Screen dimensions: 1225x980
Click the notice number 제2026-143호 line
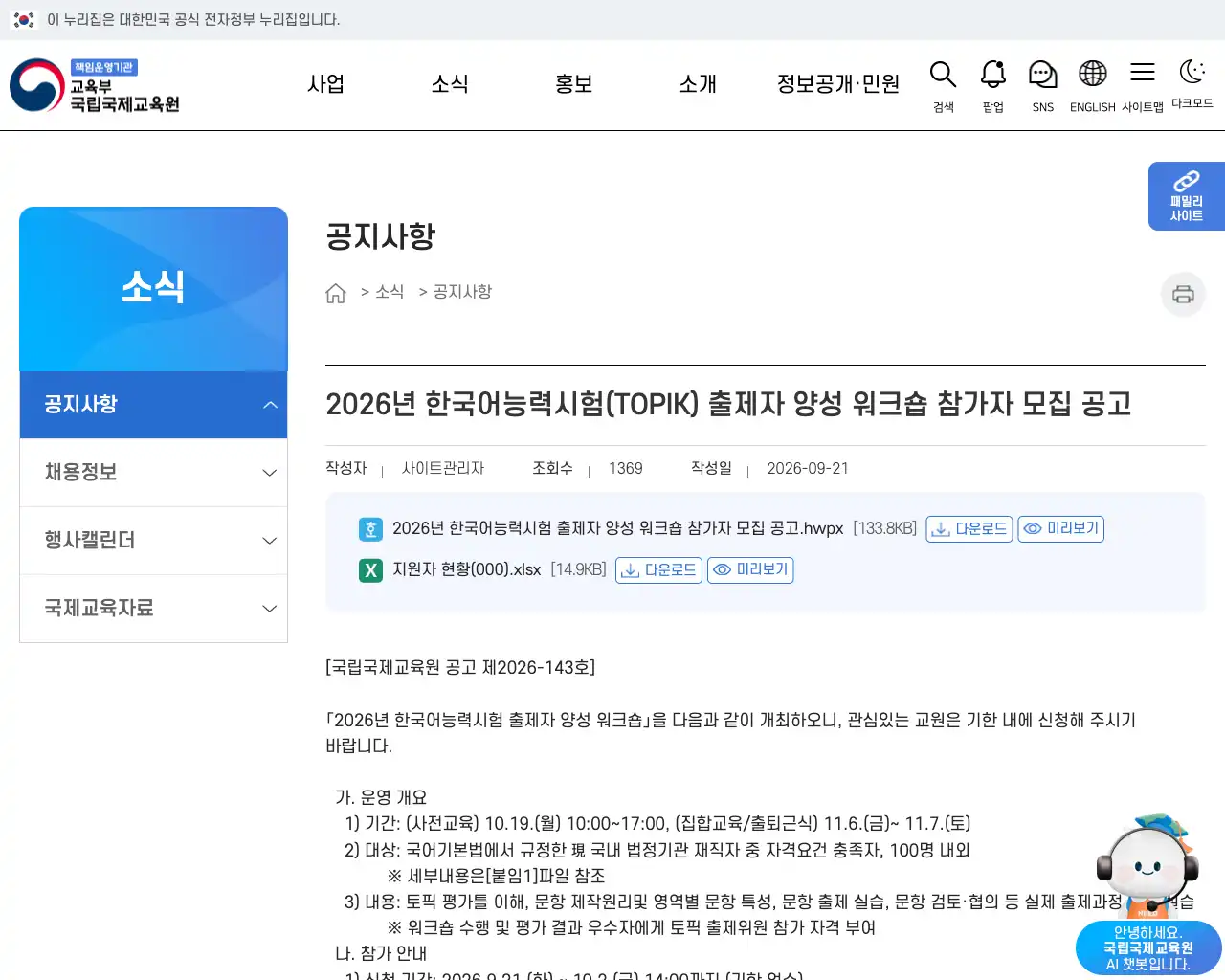460,668
